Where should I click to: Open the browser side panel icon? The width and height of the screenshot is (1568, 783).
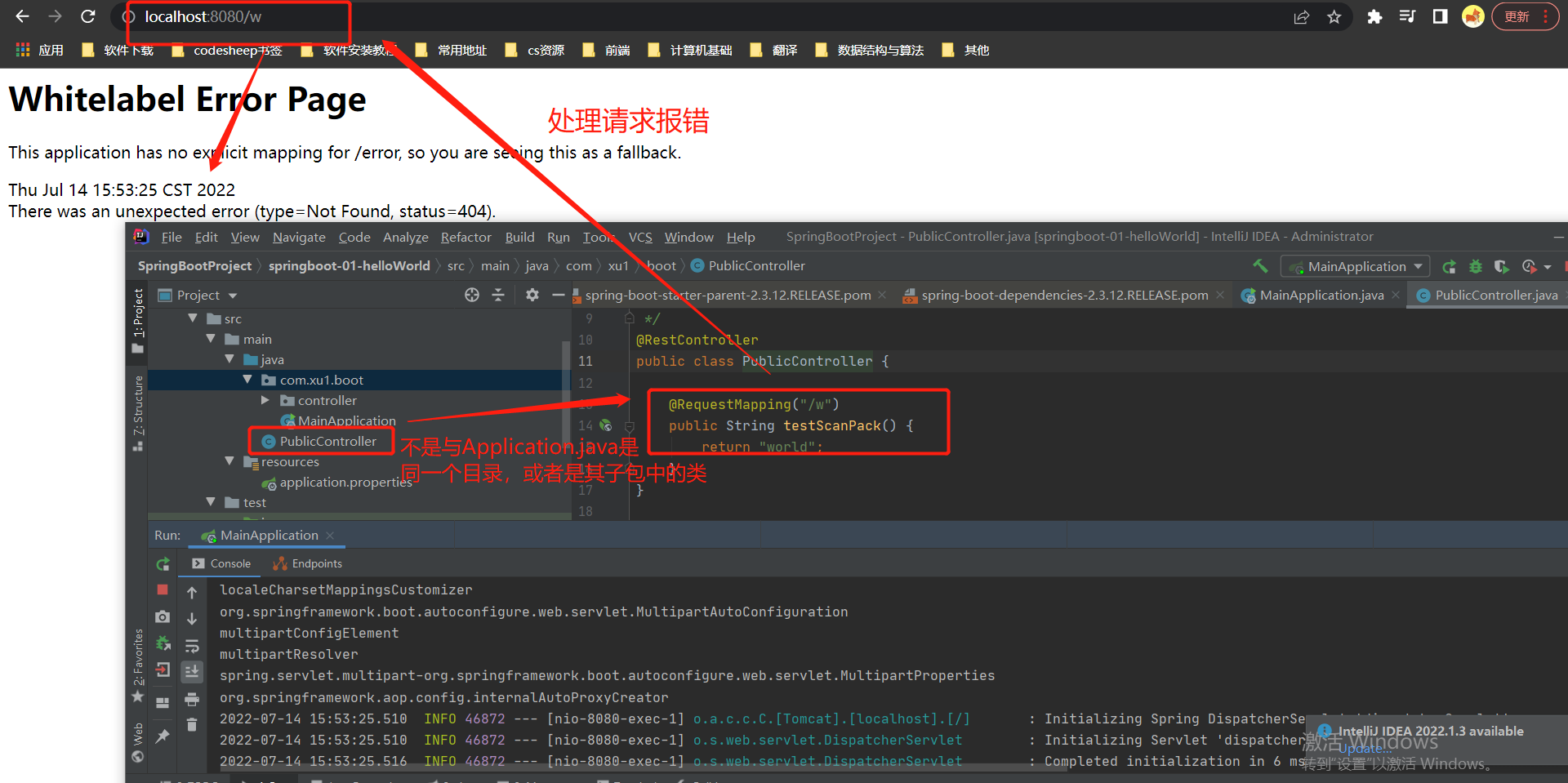1441,17
